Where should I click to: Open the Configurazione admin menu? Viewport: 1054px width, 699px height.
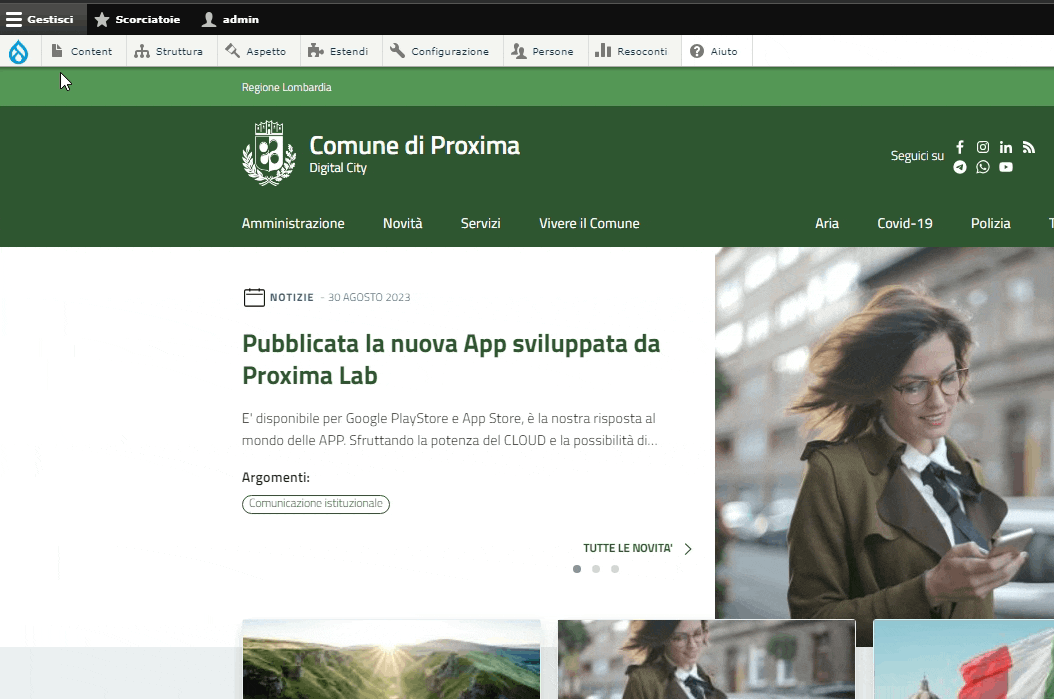click(440, 52)
